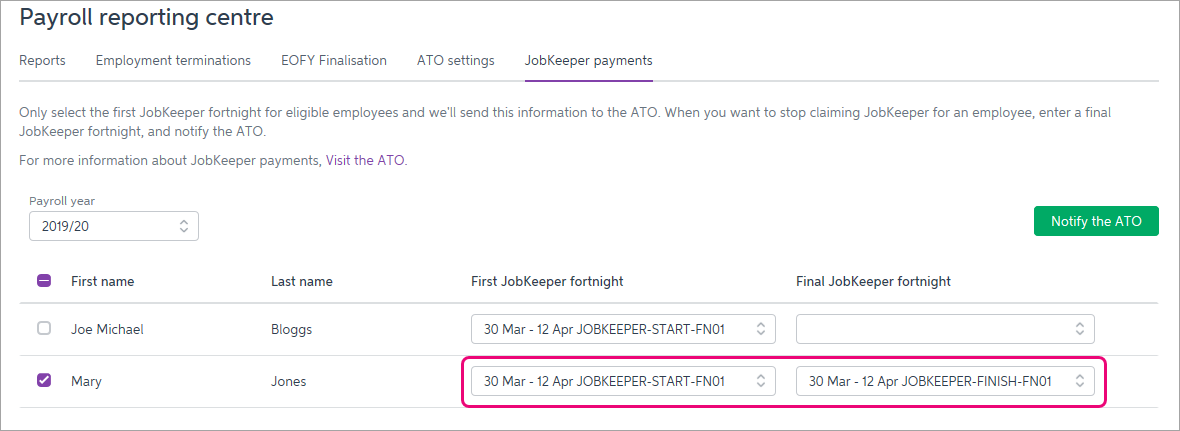Open Joe Michael's First JobKeeper fortnight dropdown
The height and width of the screenshot is (431, 1180).
point(623,328)
